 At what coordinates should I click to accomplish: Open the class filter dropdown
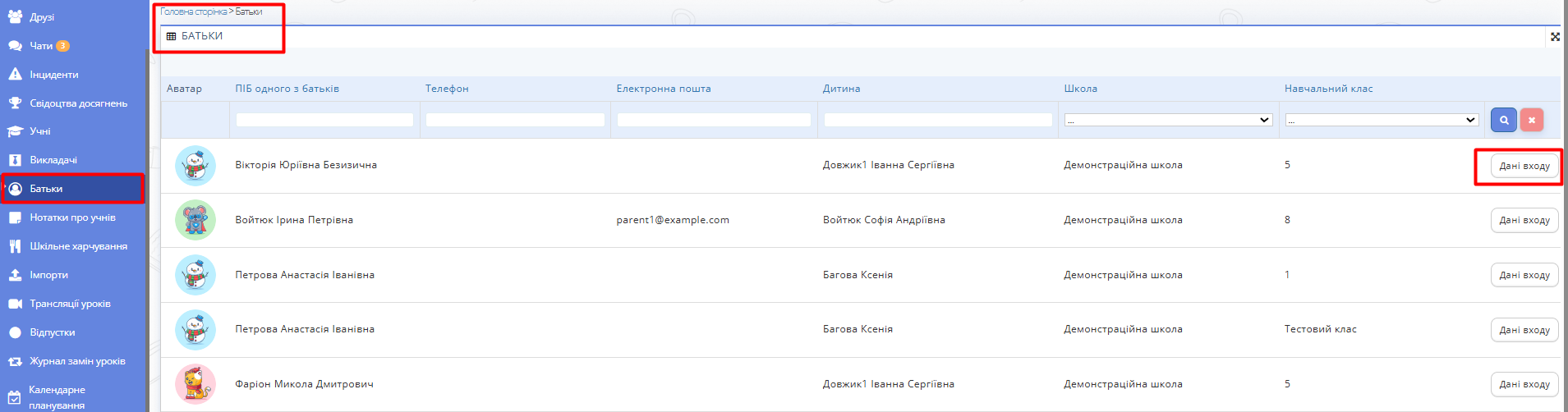pyautogui.click(x=1382, y=120)
